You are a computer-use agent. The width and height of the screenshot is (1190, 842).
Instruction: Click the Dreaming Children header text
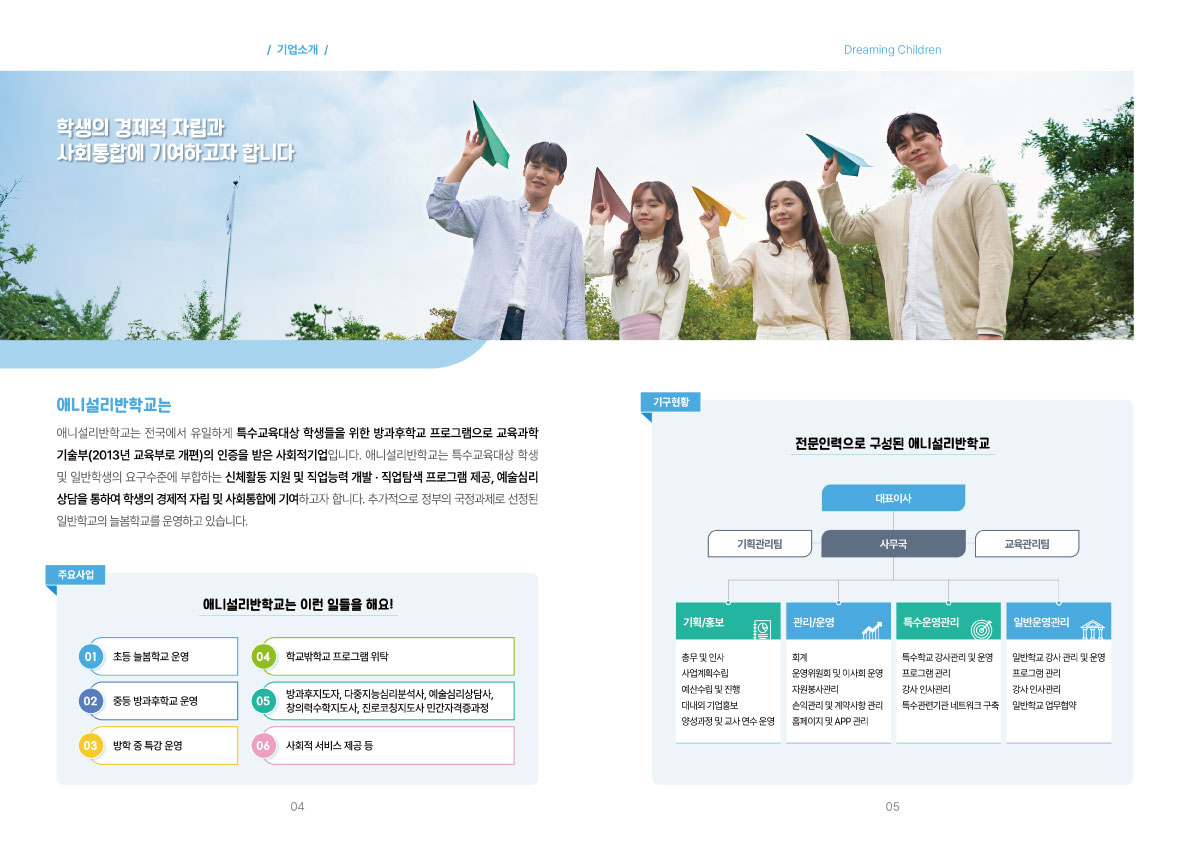click(x=892, y=50)
